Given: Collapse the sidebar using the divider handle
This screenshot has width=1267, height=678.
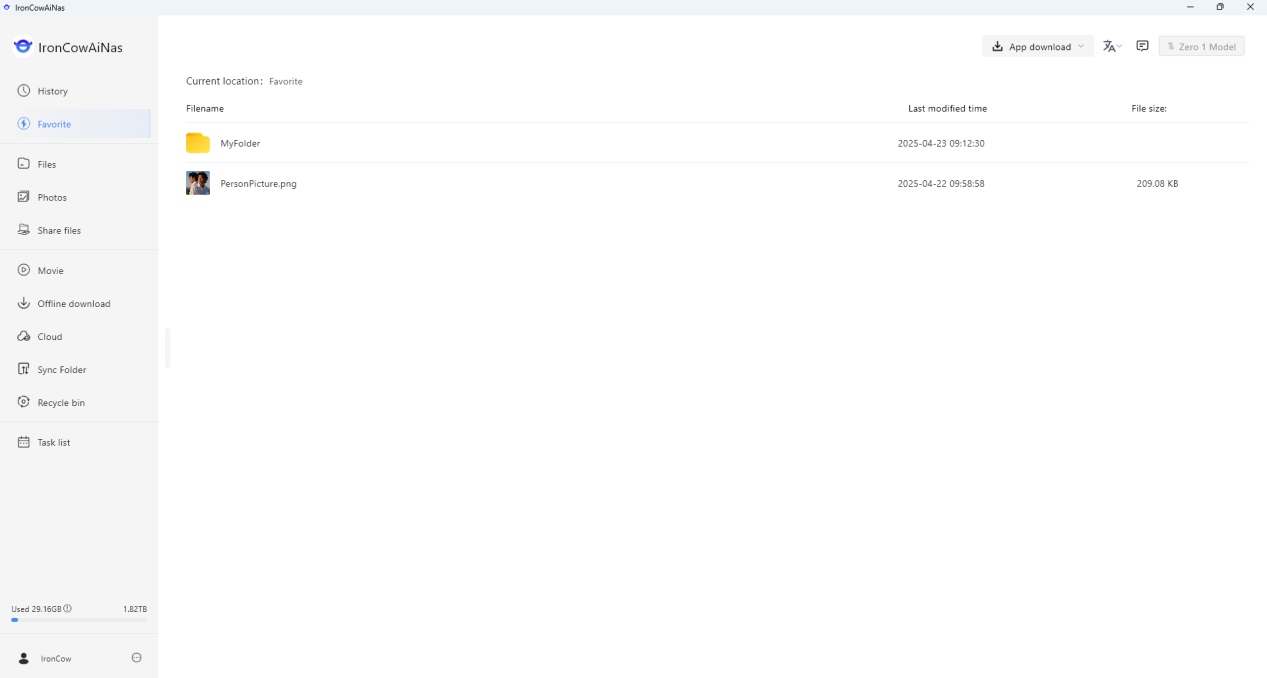Looking at the screenshot, I should 167,348.
